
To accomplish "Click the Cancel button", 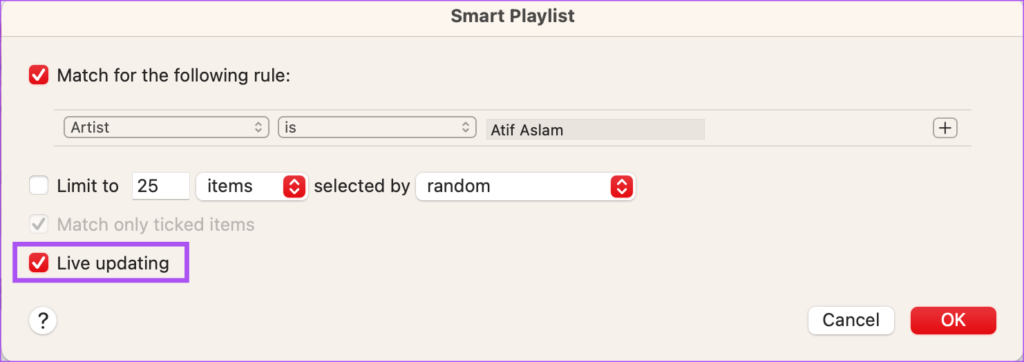I will point(851,320).
